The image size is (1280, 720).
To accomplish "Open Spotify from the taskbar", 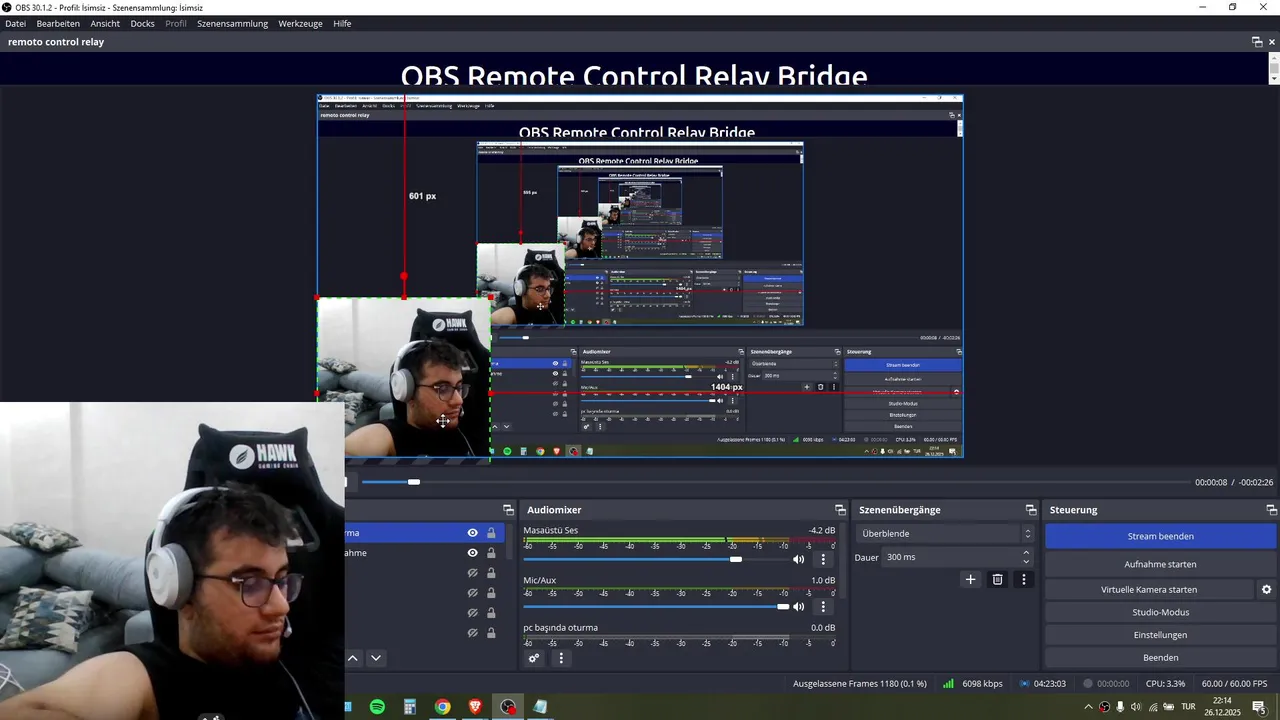I will point(377,707).
